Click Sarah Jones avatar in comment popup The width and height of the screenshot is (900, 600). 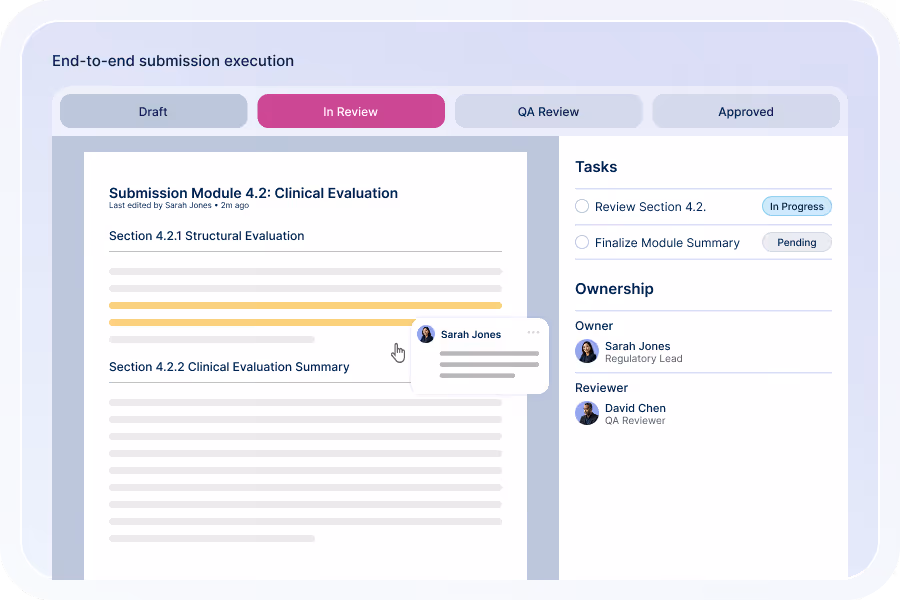(x=426, y=334)
